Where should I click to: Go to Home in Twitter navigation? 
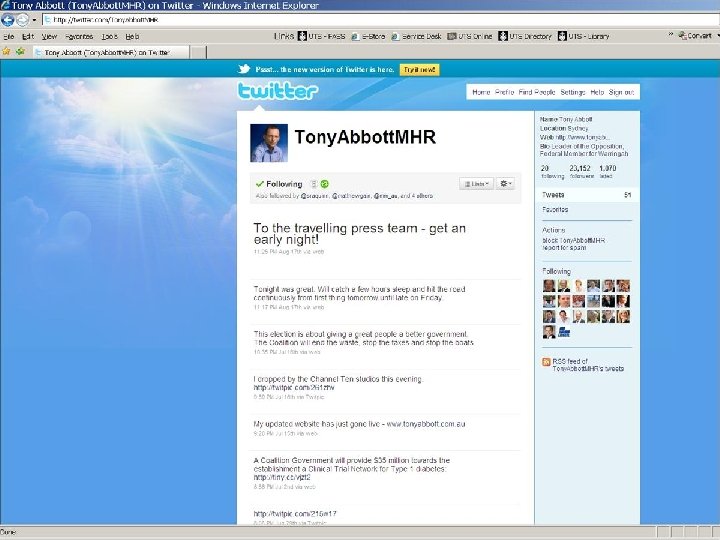click(x=481, y=92)
